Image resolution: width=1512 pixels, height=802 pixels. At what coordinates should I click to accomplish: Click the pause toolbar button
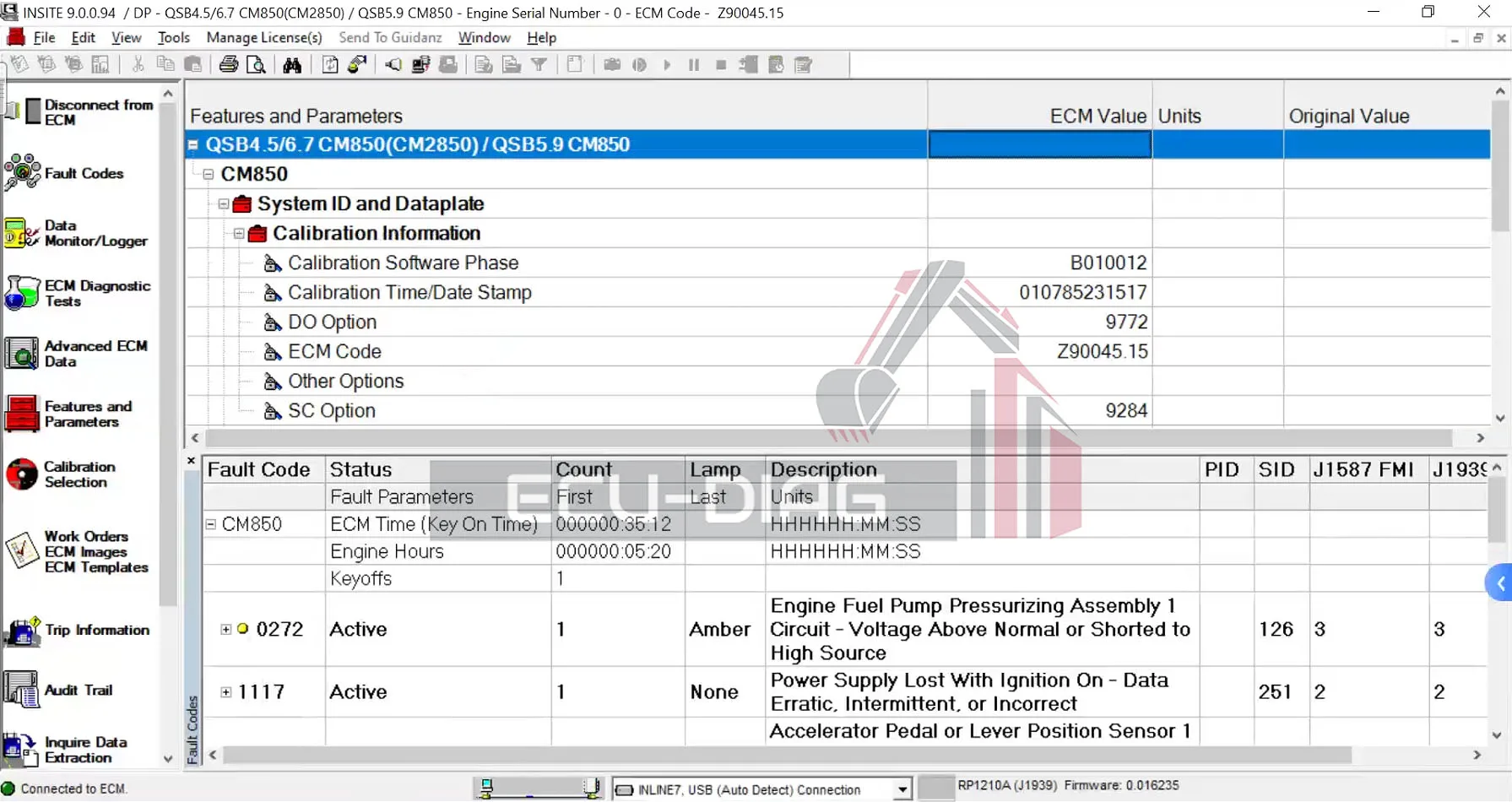pyautogui.click(x=694, y=65)
